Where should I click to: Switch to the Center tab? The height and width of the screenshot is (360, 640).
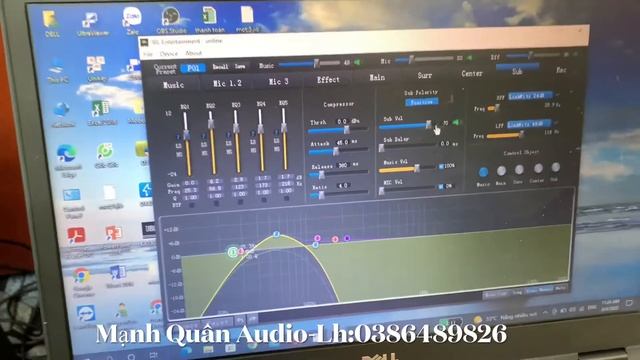coord(471,74)
